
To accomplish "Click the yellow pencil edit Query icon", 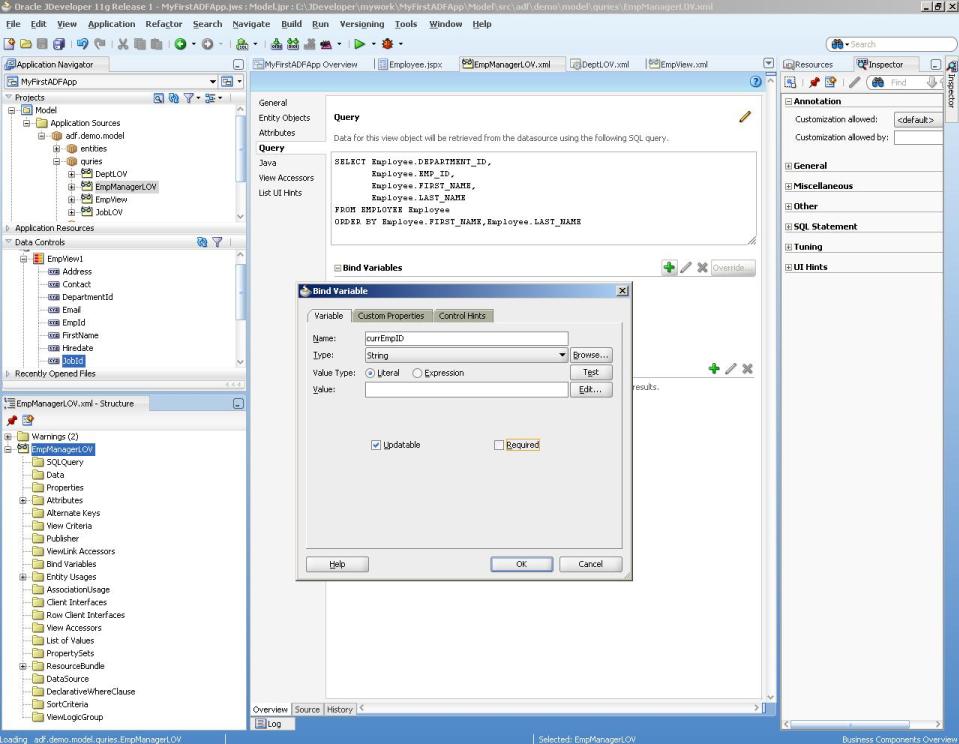I will point(744,117).
